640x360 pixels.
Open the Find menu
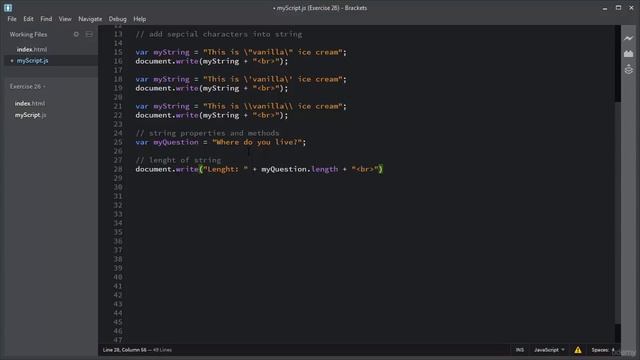[x=46, y=19]
